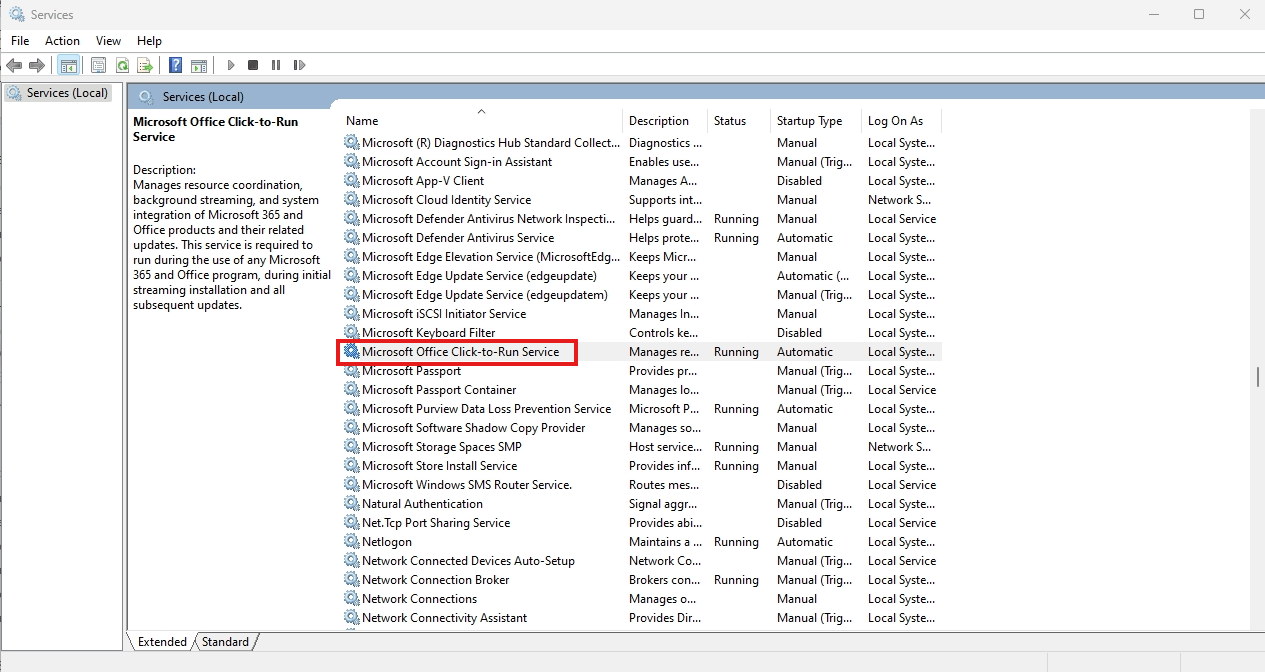Switch to the Standard tab
Screen dimensions: 1265x672
225,641
